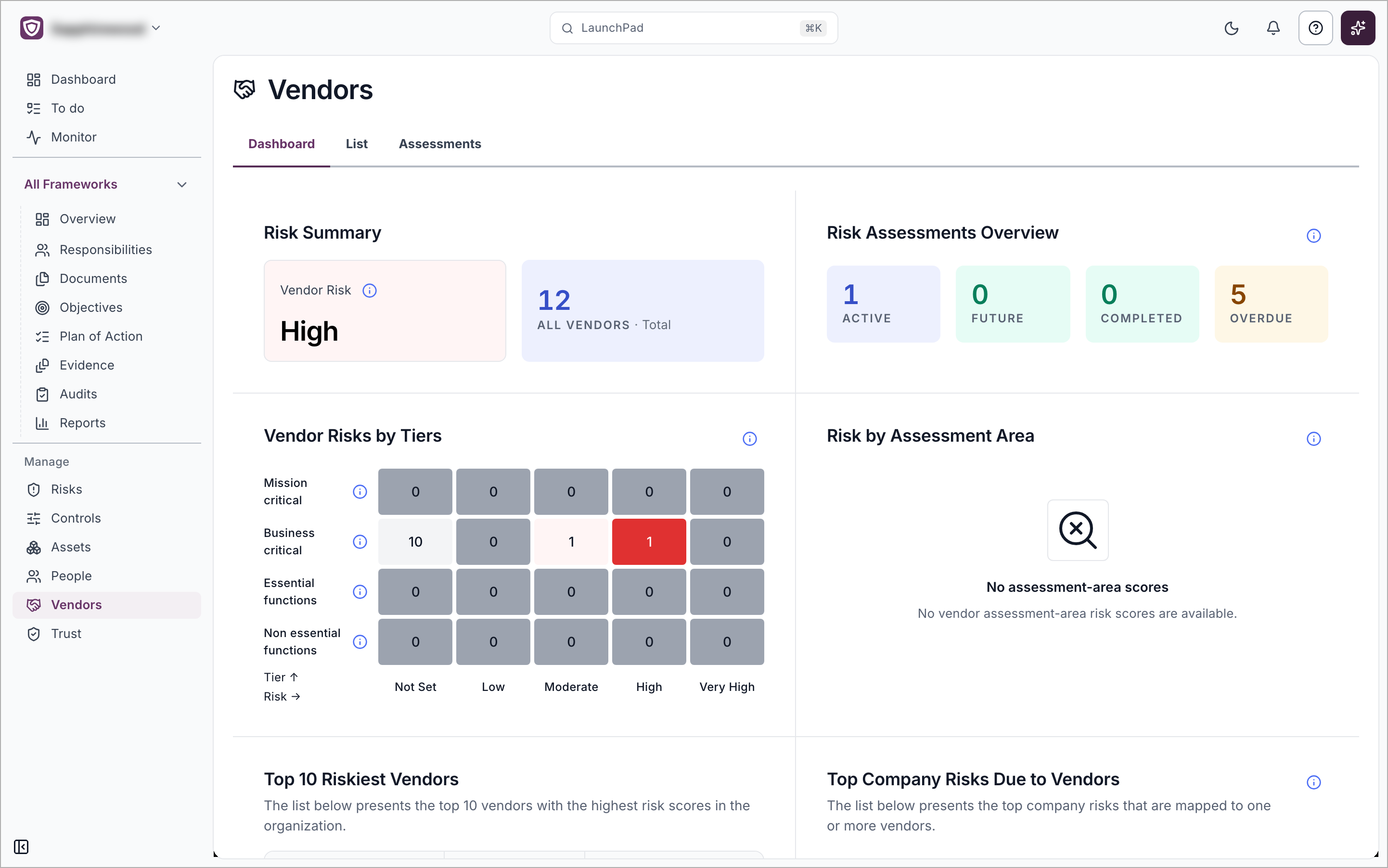Screen dimensions: 1388x868
Task: Switch to the Dashboard tab
Action: [282, 144]
